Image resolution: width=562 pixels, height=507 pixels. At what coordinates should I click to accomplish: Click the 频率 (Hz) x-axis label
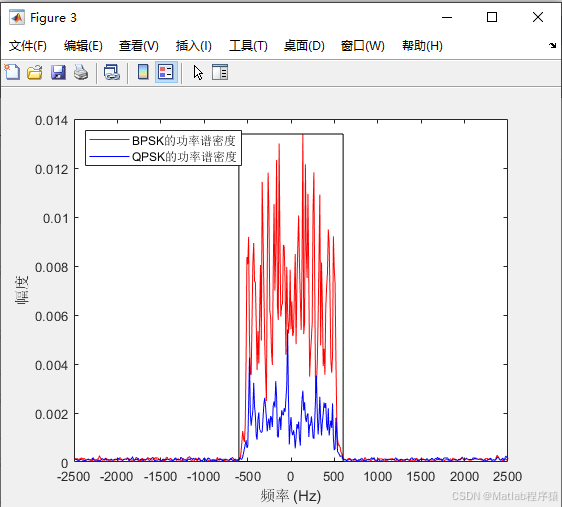(x=290, y=496)
